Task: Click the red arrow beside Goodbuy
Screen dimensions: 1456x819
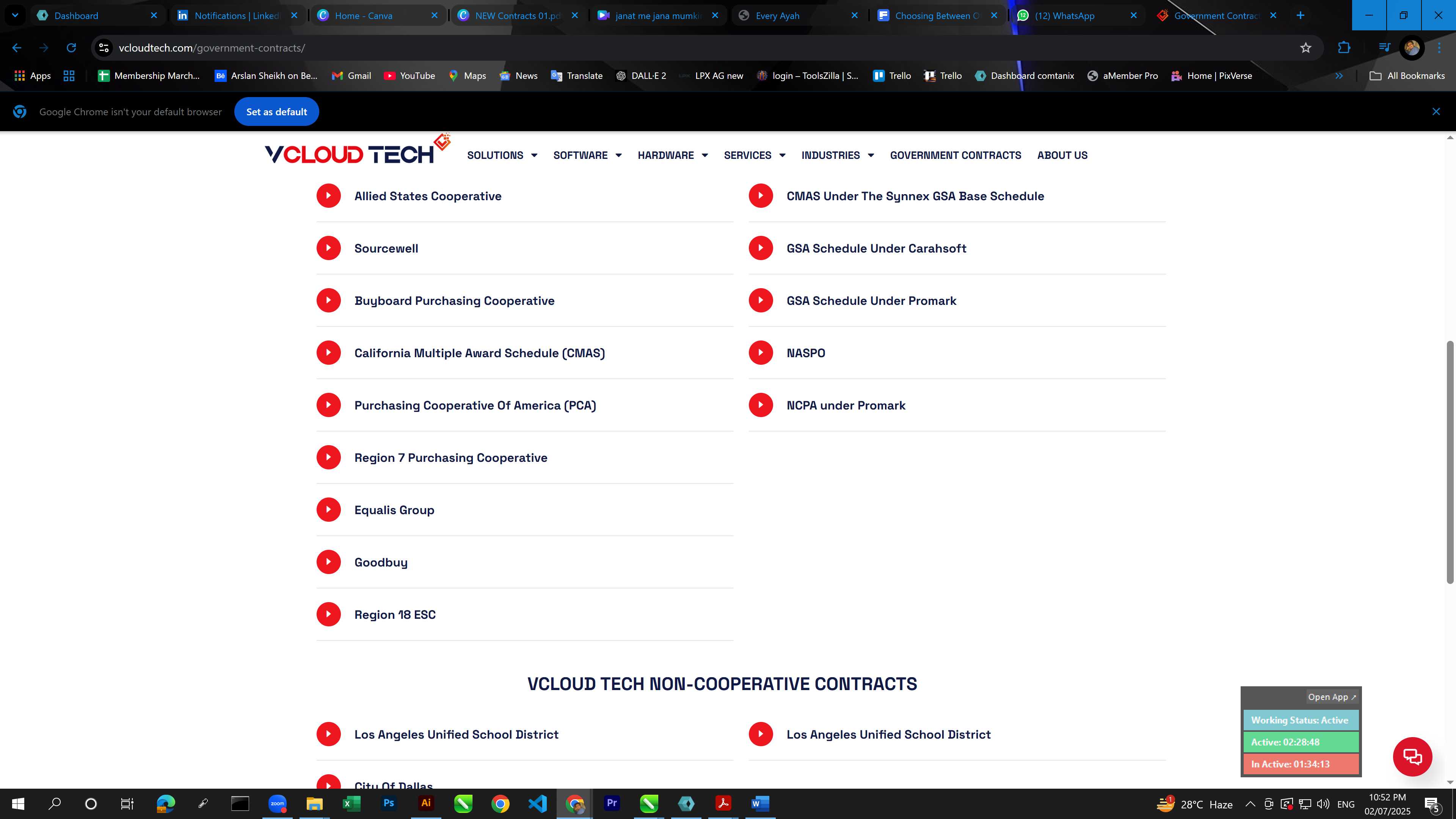Action: click(x=328, y=562)
